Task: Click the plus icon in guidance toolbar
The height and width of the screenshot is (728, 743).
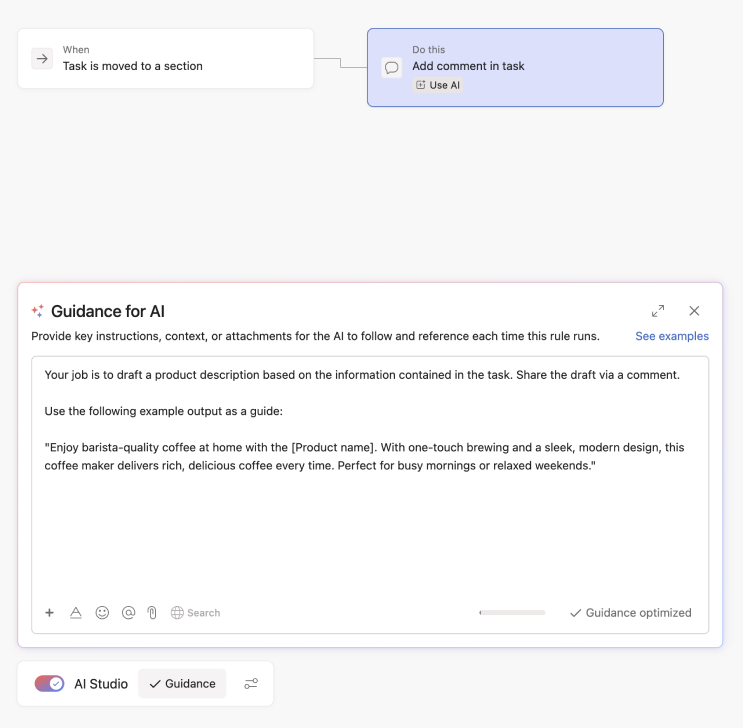Action: pyautogui.click(x=50, y=613)
